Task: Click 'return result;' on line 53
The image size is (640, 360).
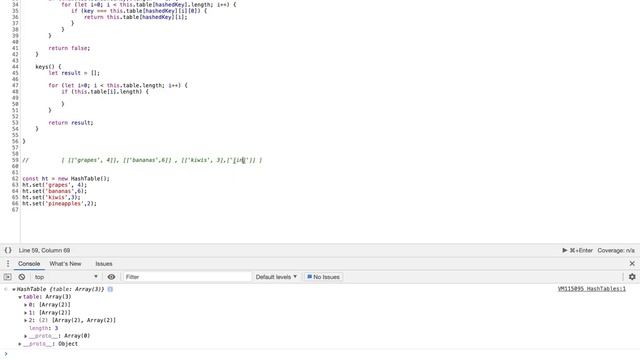Action: (x=71, y=122)
